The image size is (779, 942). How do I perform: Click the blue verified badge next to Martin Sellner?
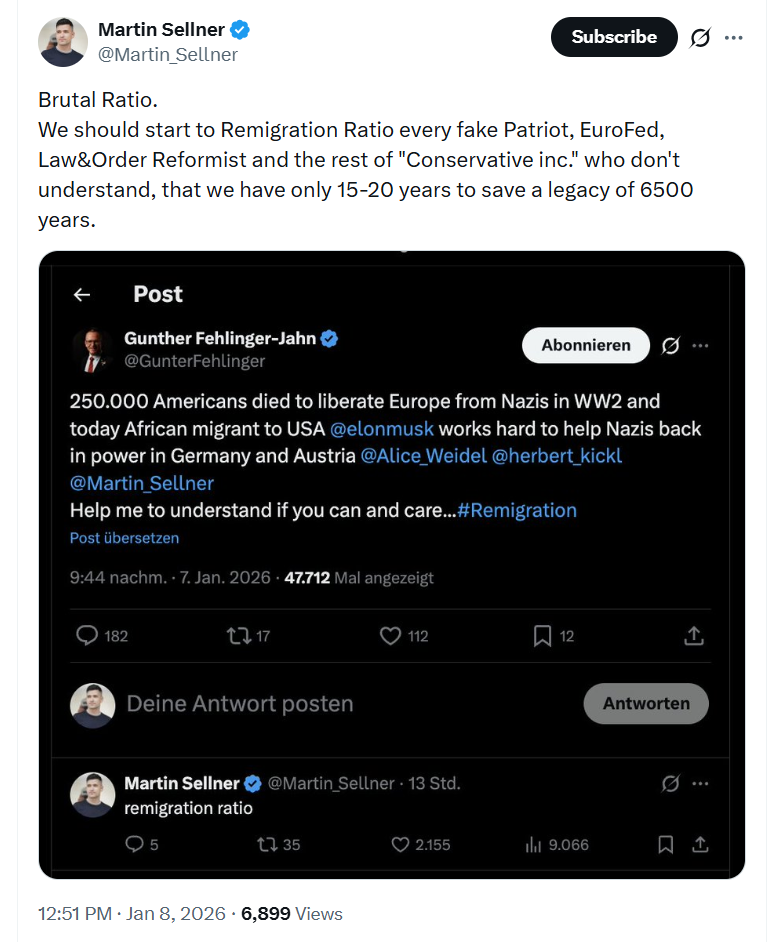240,30
